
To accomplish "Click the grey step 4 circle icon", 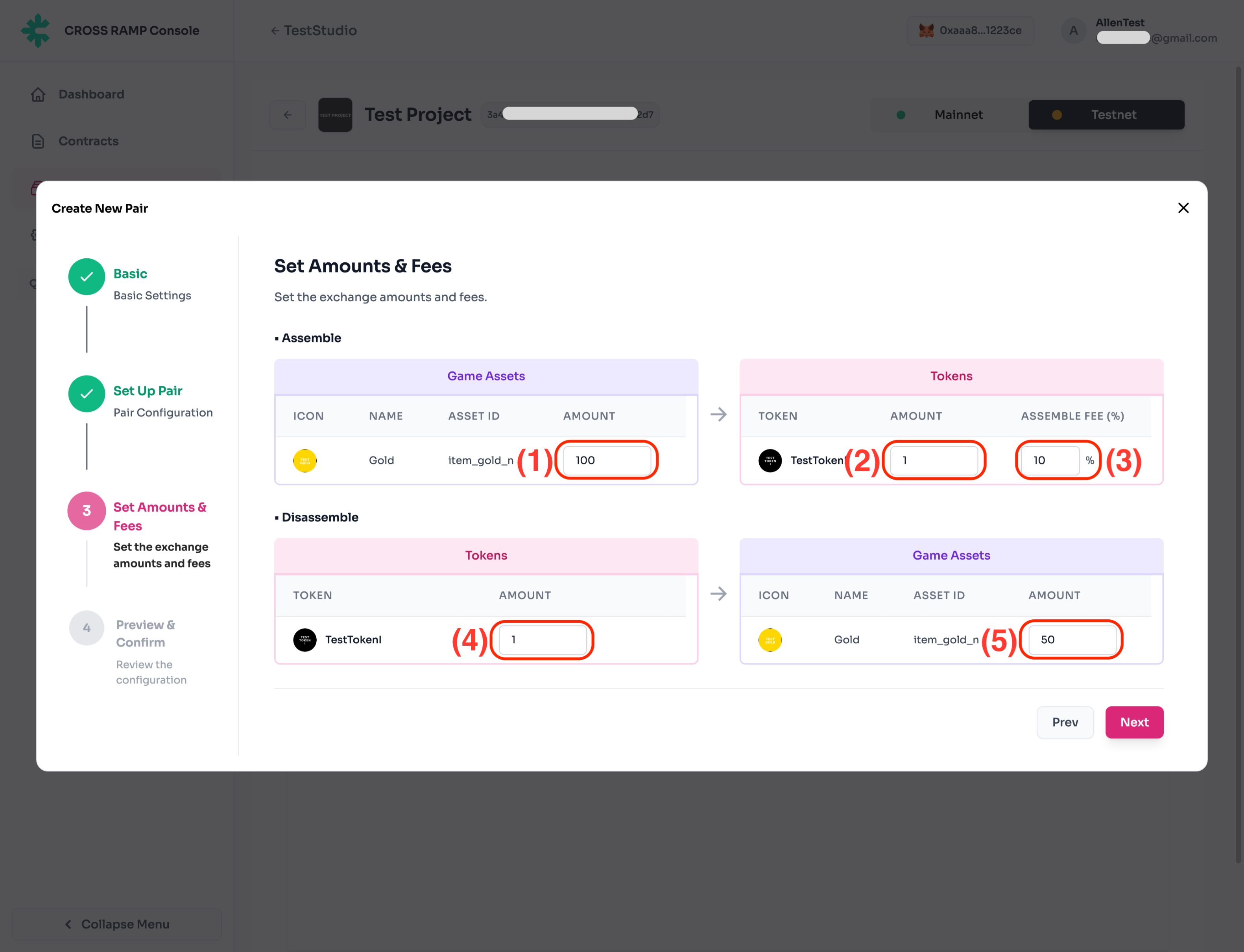I will pos(87,628).
